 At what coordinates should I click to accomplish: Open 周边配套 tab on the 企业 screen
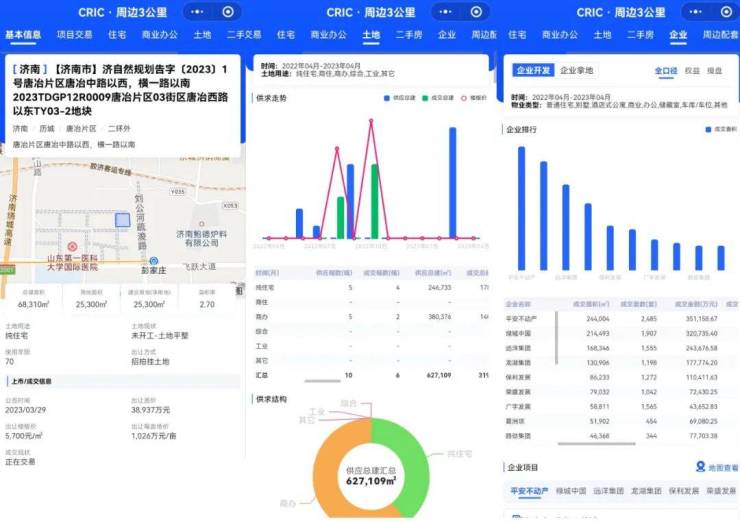[721, 34]
